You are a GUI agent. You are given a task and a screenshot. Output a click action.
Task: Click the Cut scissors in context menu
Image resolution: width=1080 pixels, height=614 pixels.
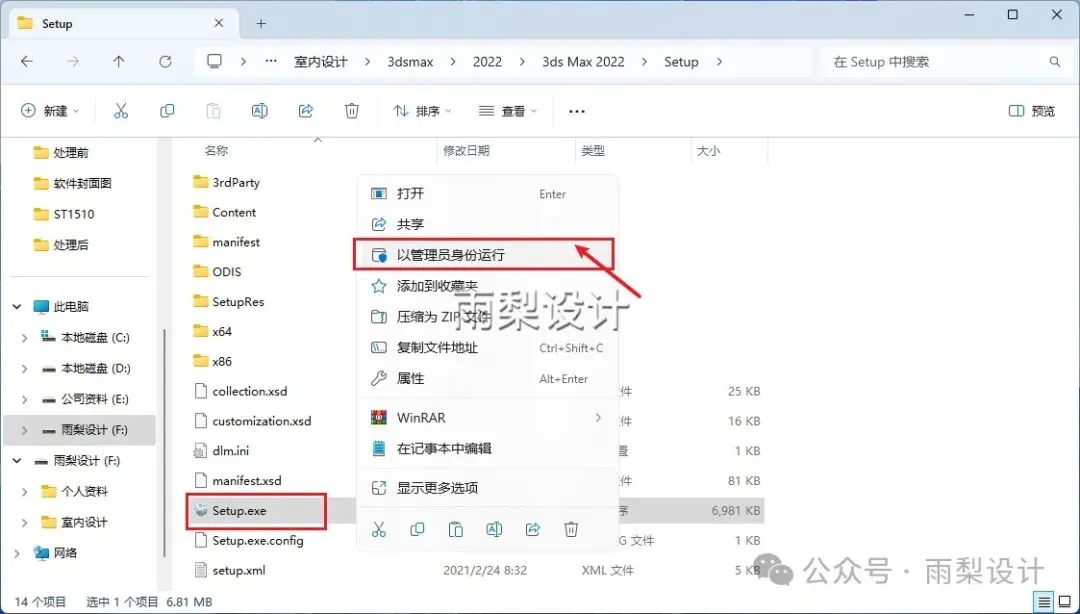point(379,529)
